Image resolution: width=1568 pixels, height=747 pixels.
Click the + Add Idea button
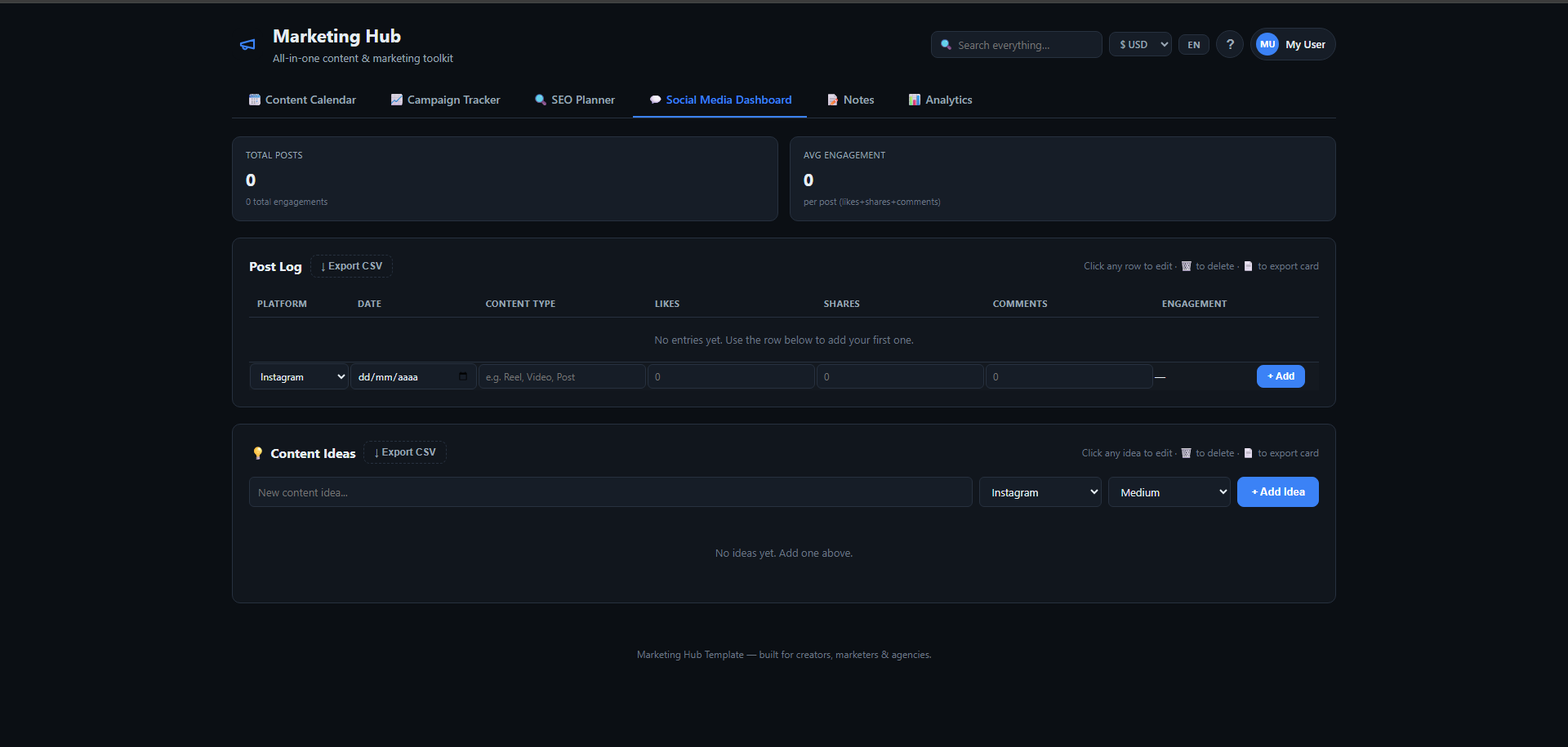click(1278, 492)
